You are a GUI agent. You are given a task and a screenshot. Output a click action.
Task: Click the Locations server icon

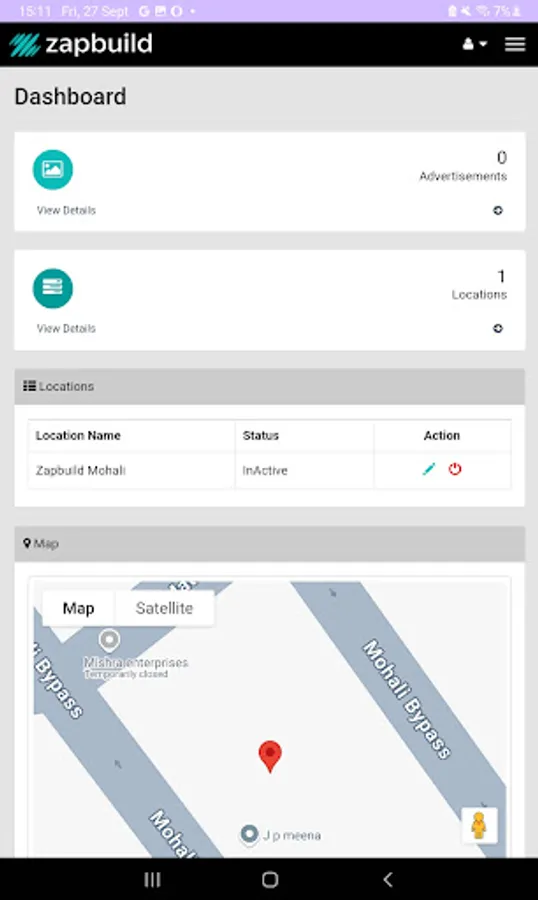click(x=53, y=288)
